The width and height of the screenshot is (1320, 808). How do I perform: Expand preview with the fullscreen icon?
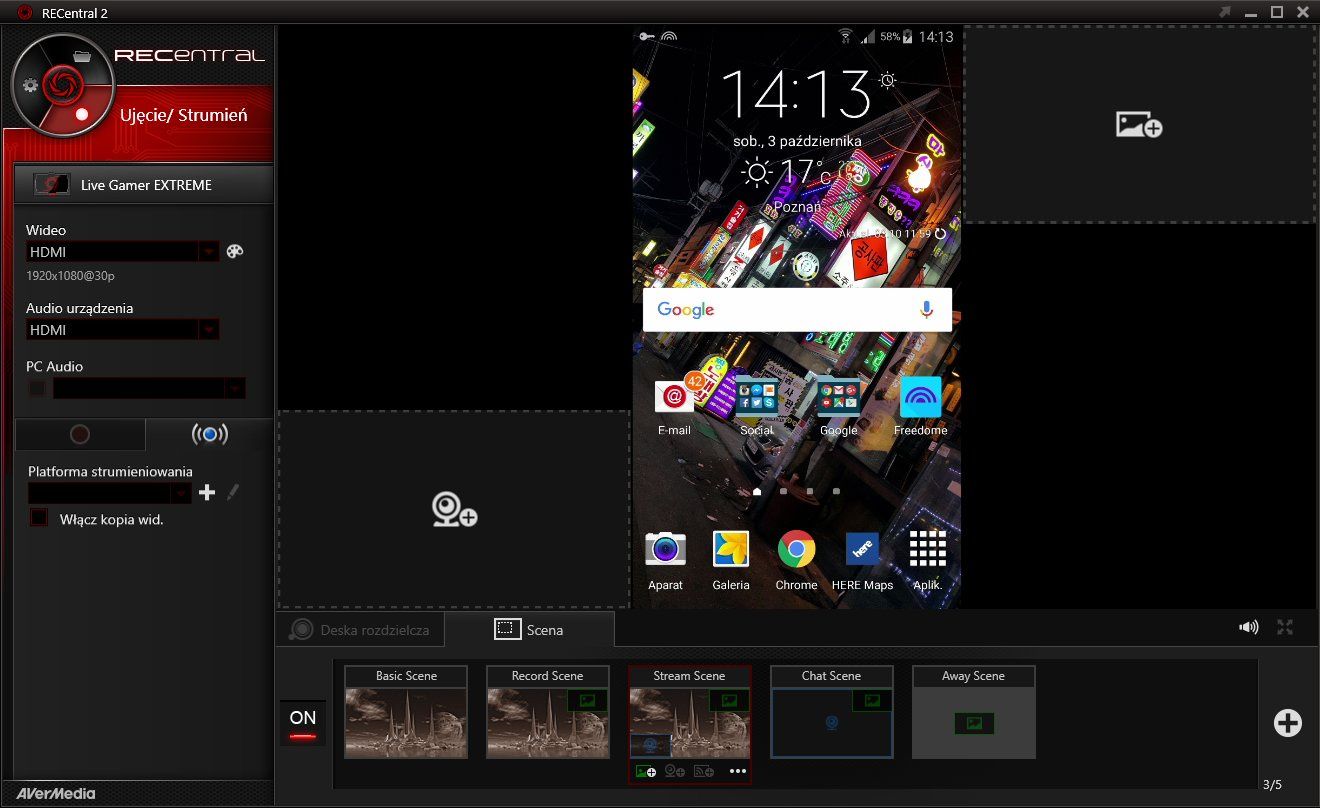pyautogui.click(x=1285, y=627)
